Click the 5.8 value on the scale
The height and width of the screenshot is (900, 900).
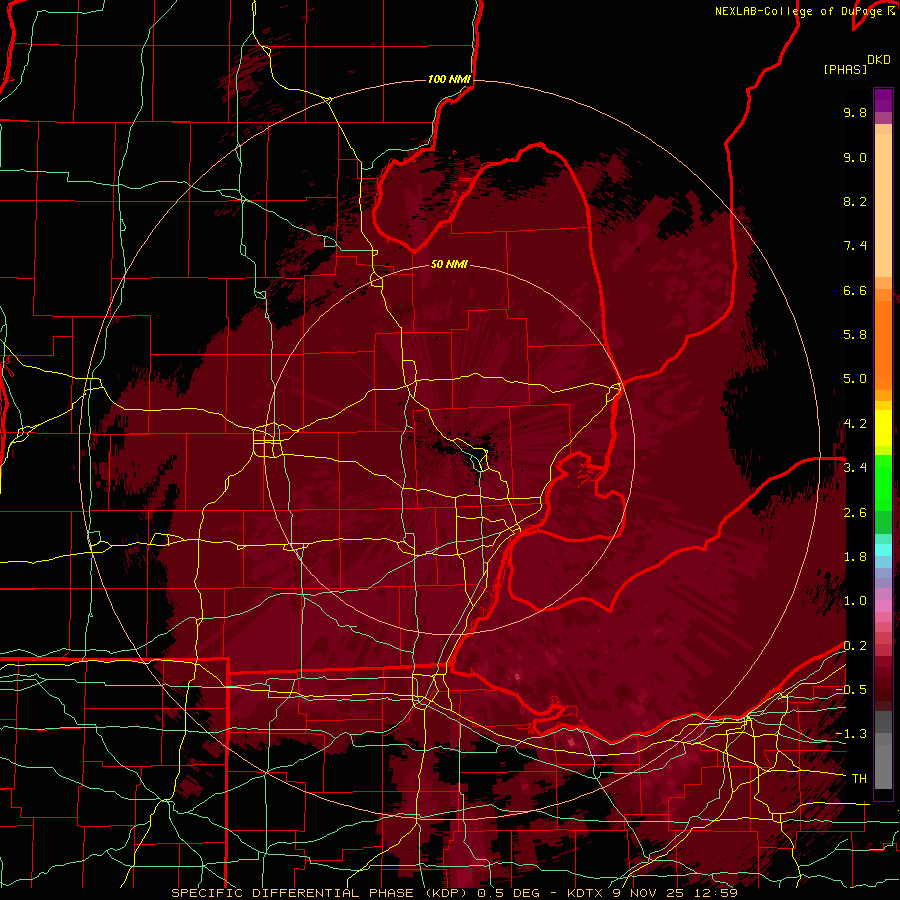[x=855, y=335]
